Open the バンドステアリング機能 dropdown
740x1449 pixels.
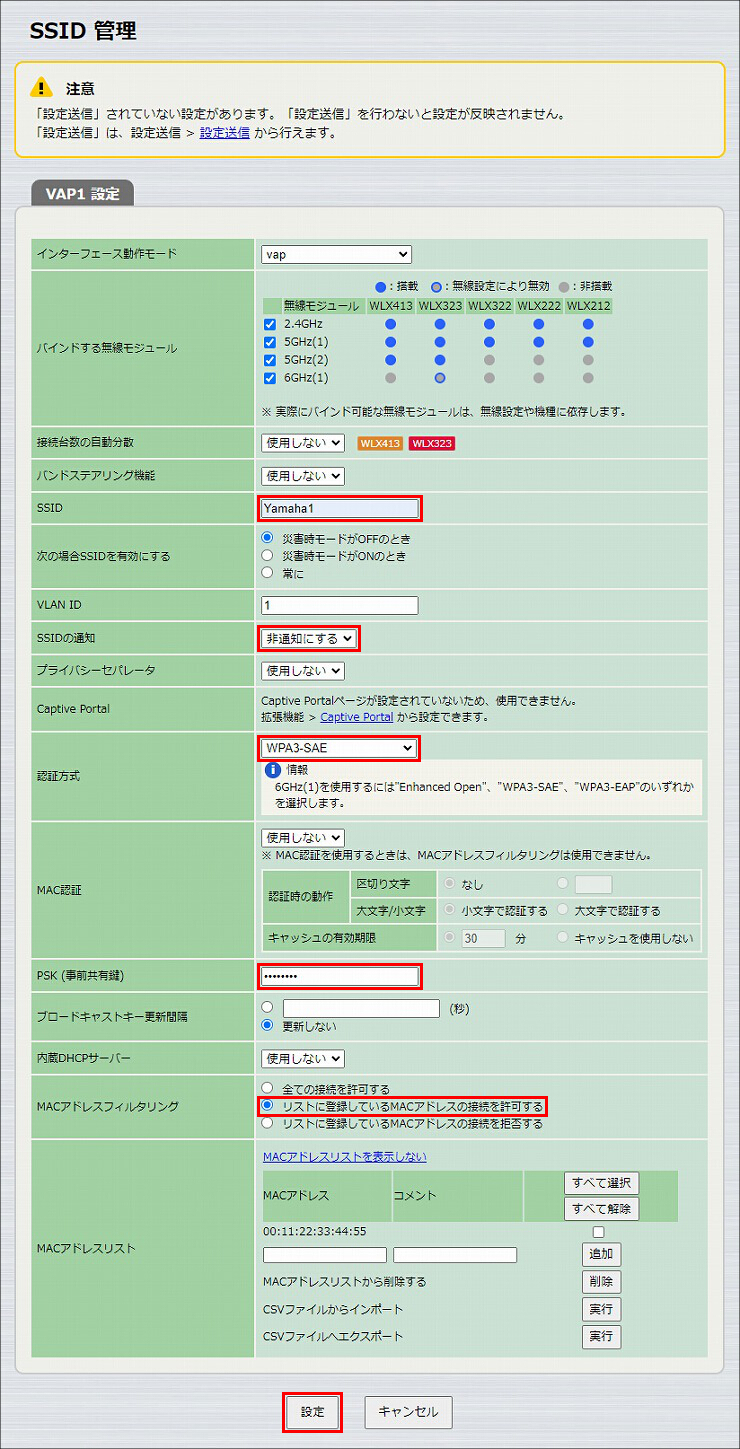point(302,476)
